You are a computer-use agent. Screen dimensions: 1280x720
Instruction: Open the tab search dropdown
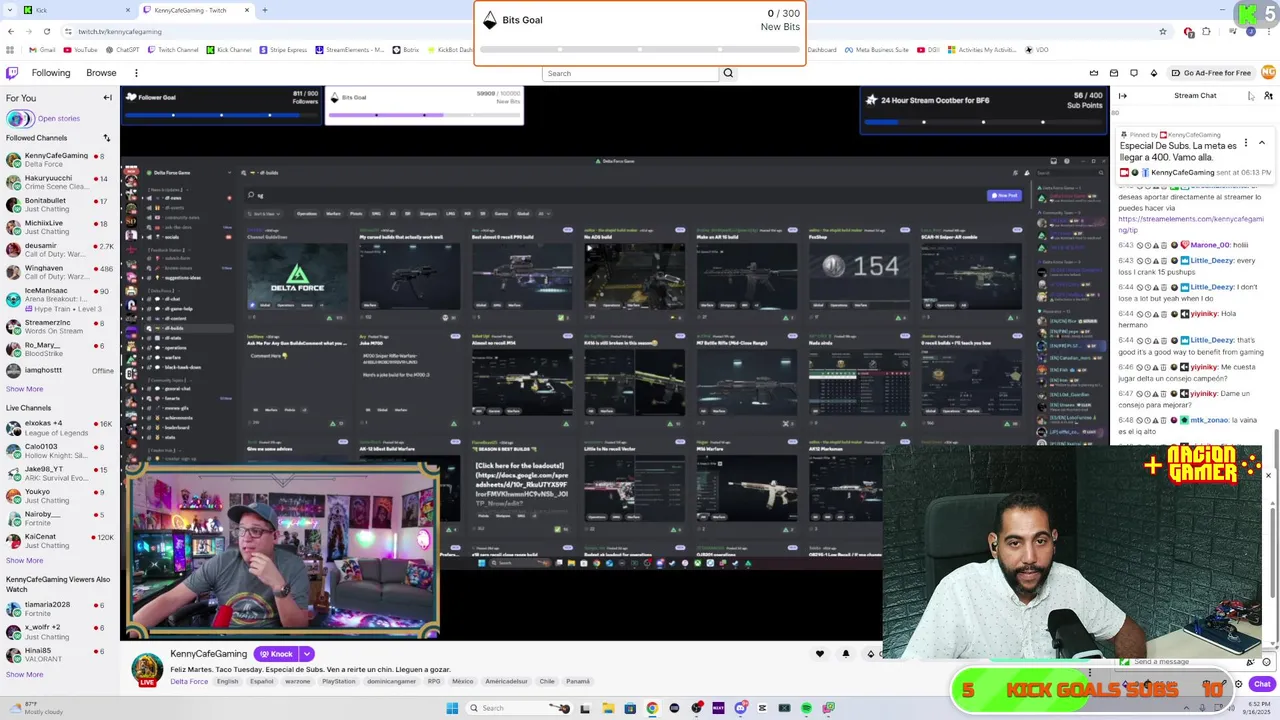(x=10, y=10)
